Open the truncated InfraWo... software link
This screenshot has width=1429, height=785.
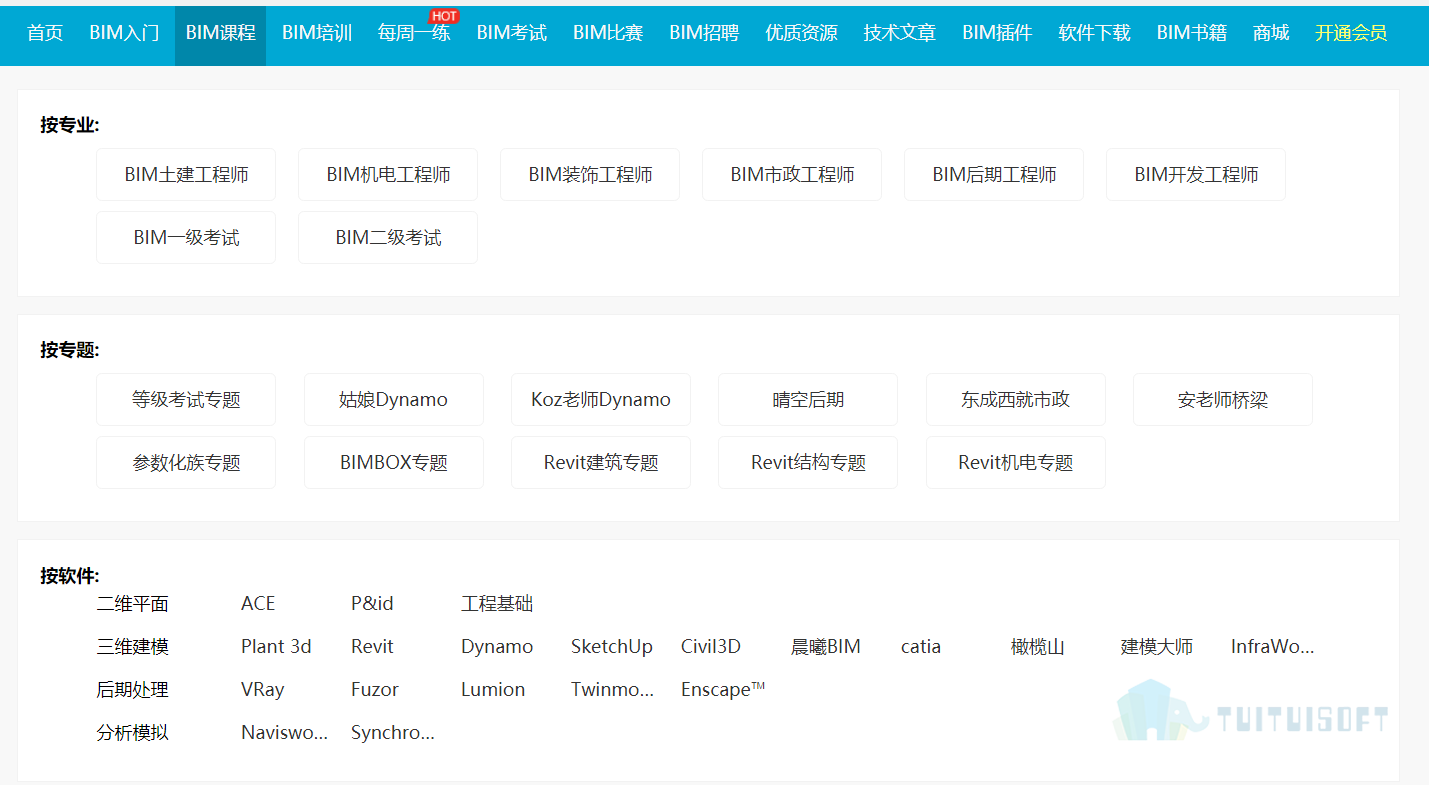[x=1272, y=647]
